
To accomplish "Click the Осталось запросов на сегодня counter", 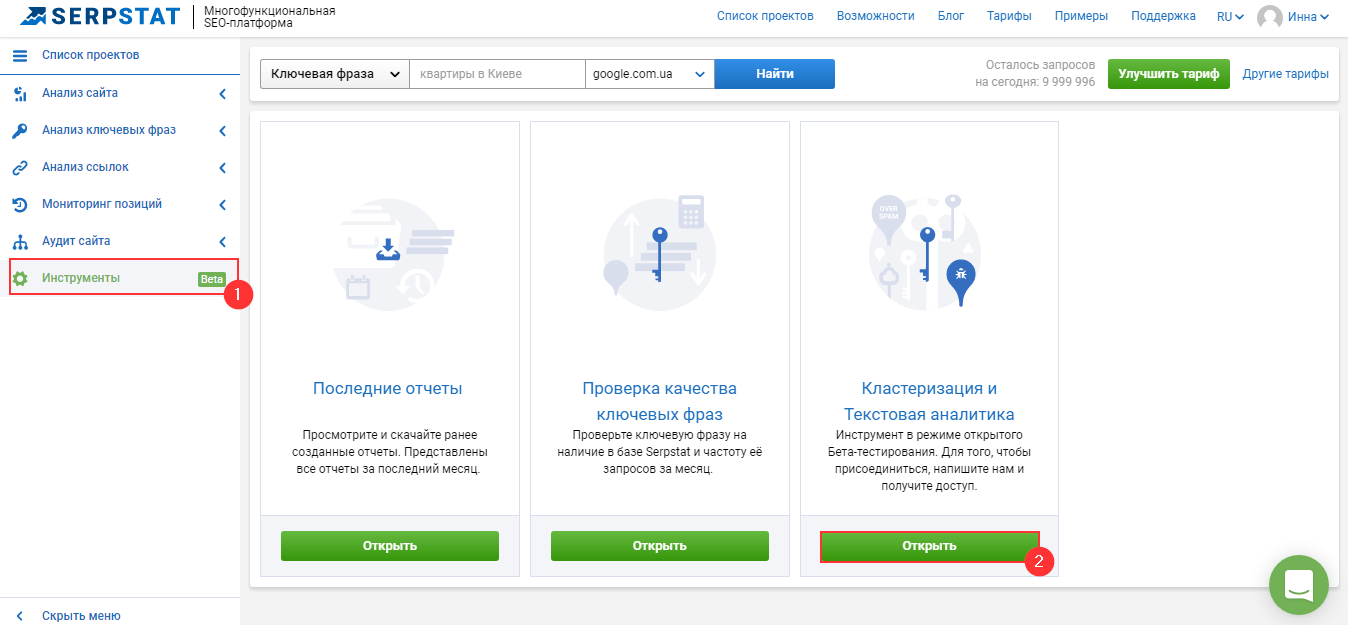I will (1035, 73).
